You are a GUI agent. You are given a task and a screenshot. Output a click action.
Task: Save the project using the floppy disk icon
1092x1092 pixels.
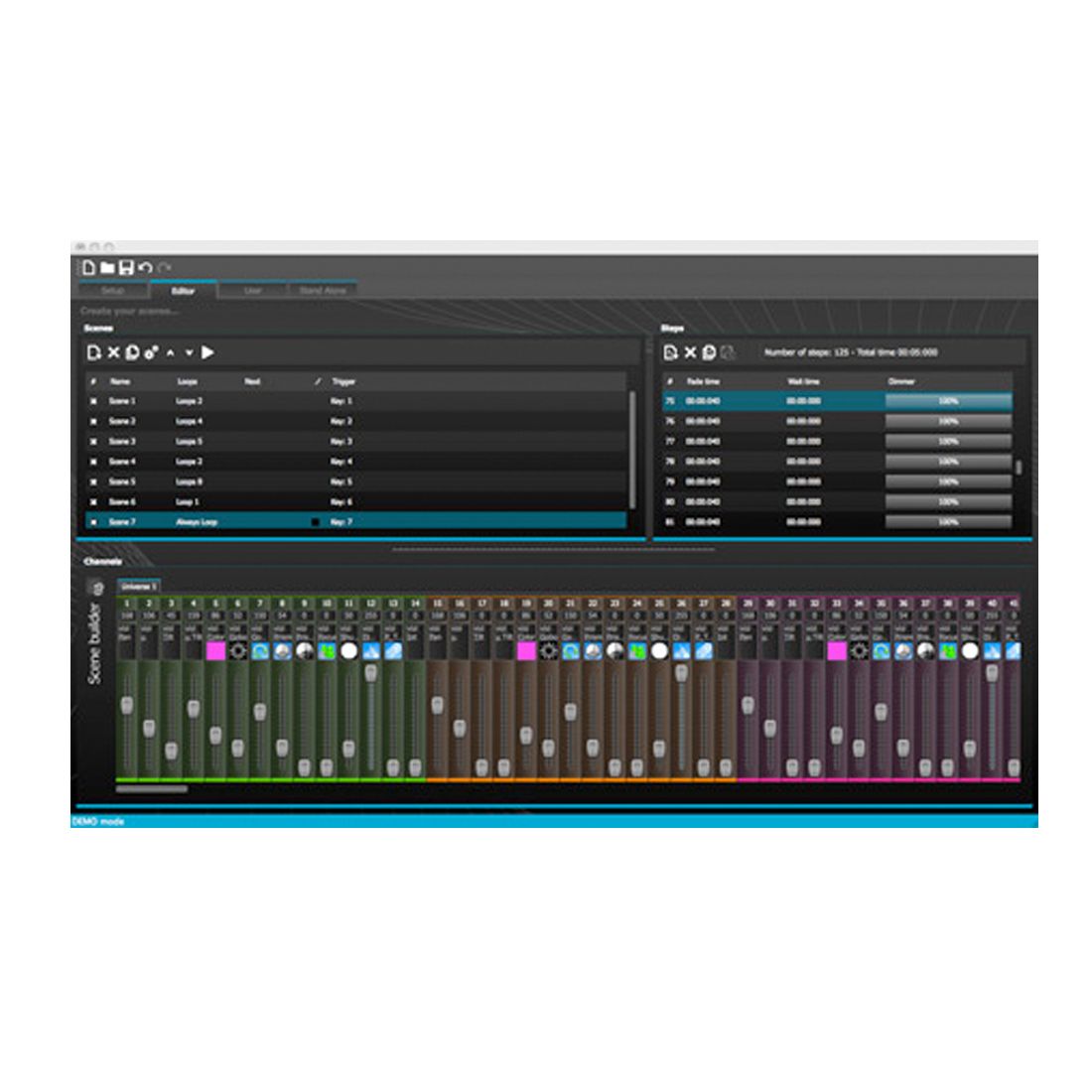(x=126, y=268)
